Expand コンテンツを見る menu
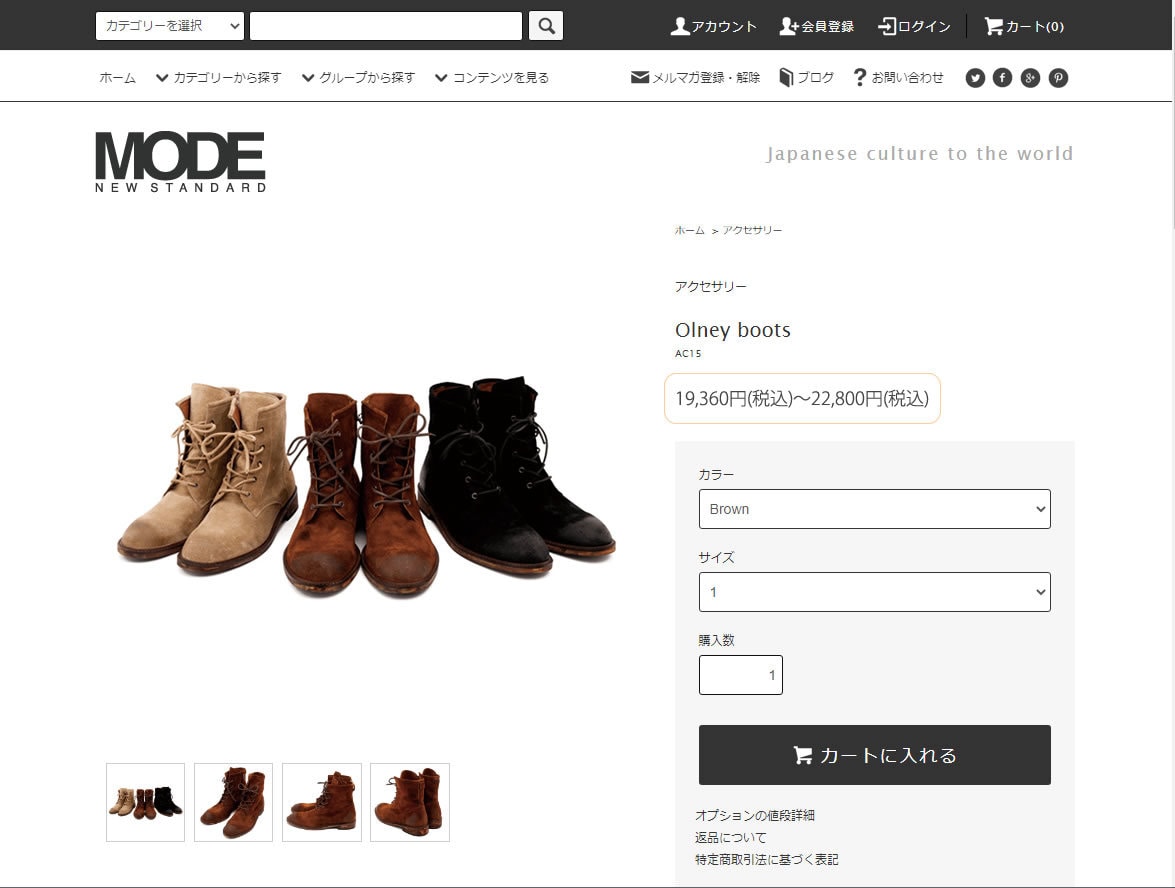The width and height of the screenshot is (1175, 888). point(492,78)
